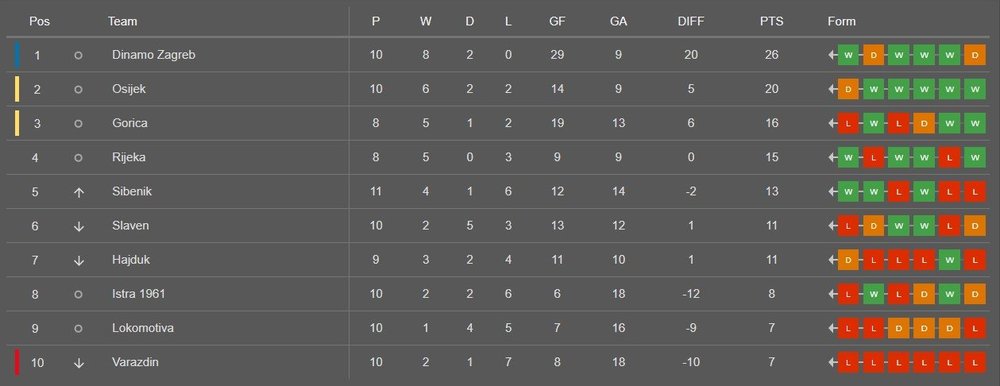Click Dinamo Zagreb's last orange D form box

[x=974, y=56]
